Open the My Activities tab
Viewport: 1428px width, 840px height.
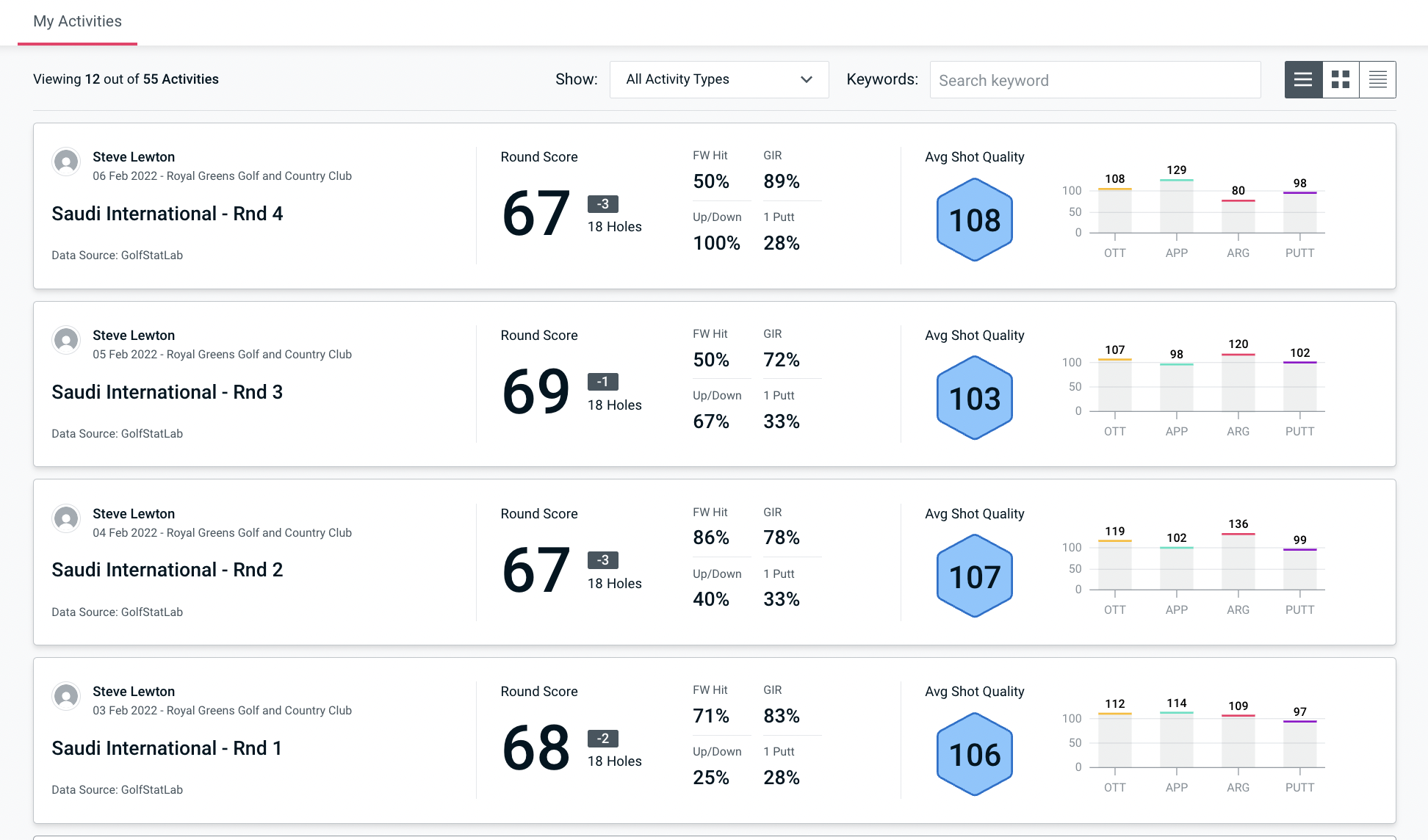(77, 21)
